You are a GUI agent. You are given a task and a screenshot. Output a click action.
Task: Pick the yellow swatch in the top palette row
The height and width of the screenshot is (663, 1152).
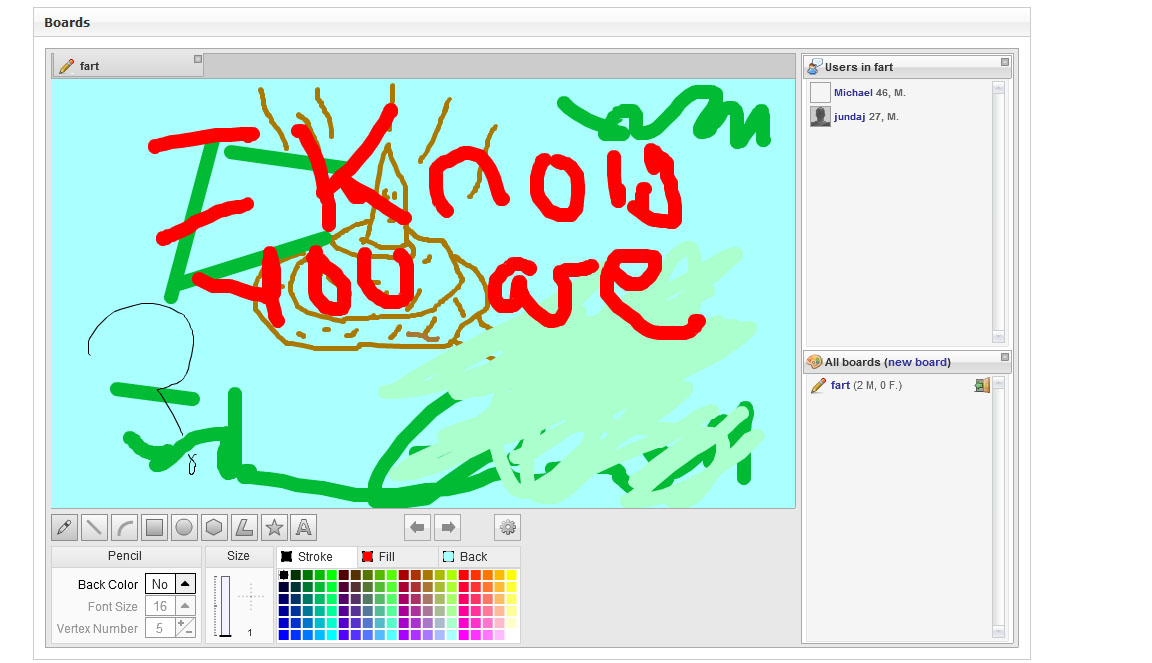[x=511, y=575]
